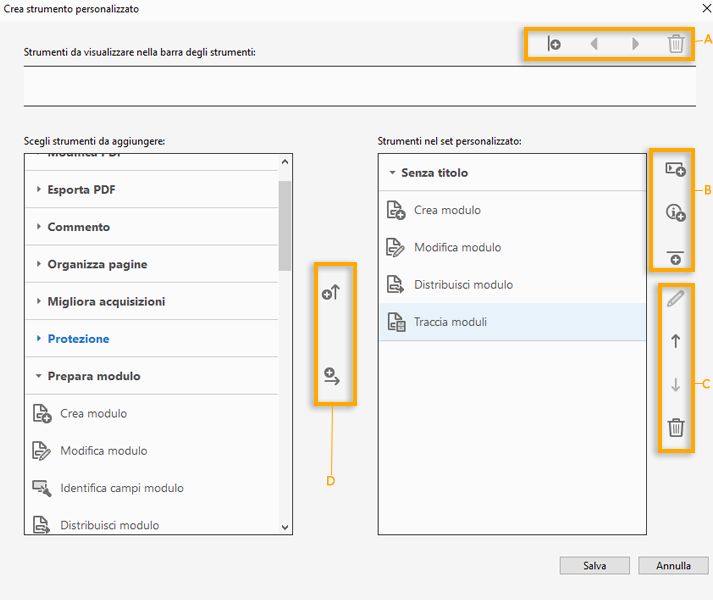The image size is (713, 600).
Task: Click the add to toolbar icon with up arrow
Action: coord(333,294)
